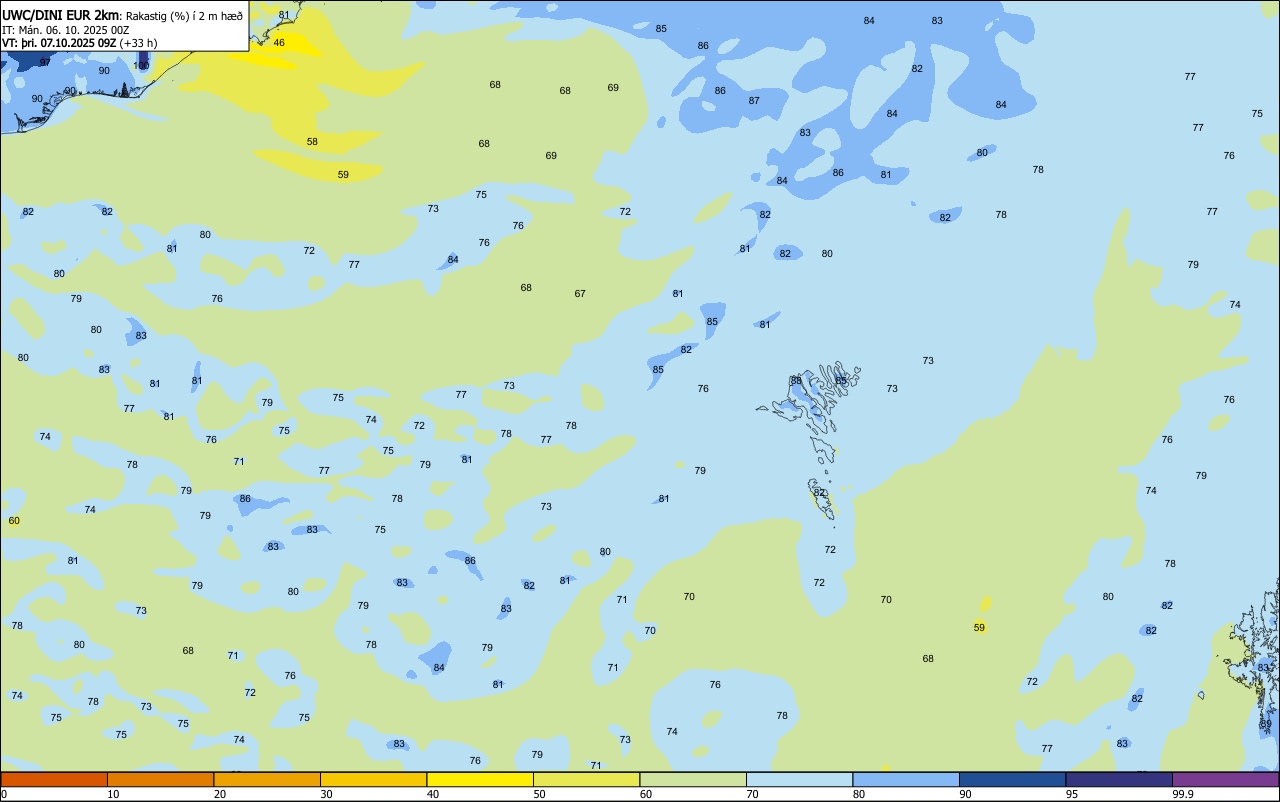Select the 80–90 medium blue legend swatch
Screen dimensions: 1280x802
906,779
